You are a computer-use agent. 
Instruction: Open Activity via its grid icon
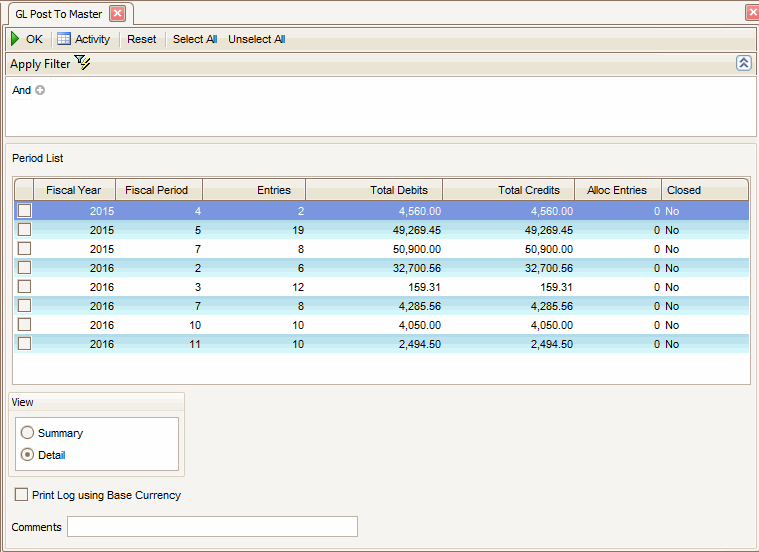(64, 39)
